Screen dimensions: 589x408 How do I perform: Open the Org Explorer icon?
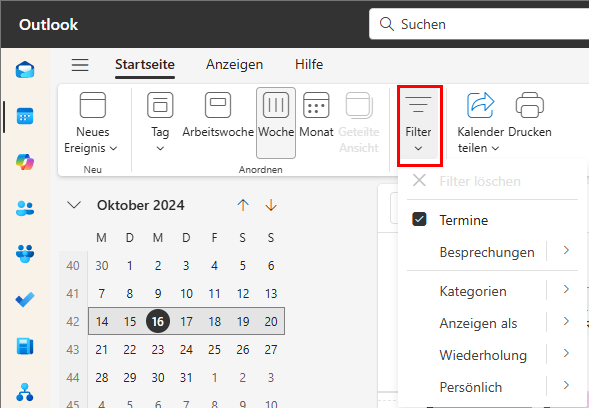[25, 392]
